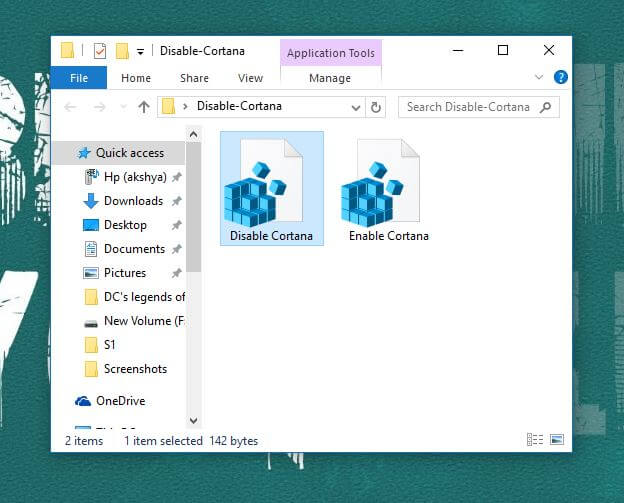Click the pin icon next to Desktop
The width and height of the screenshot is (624, 503).
177,225
